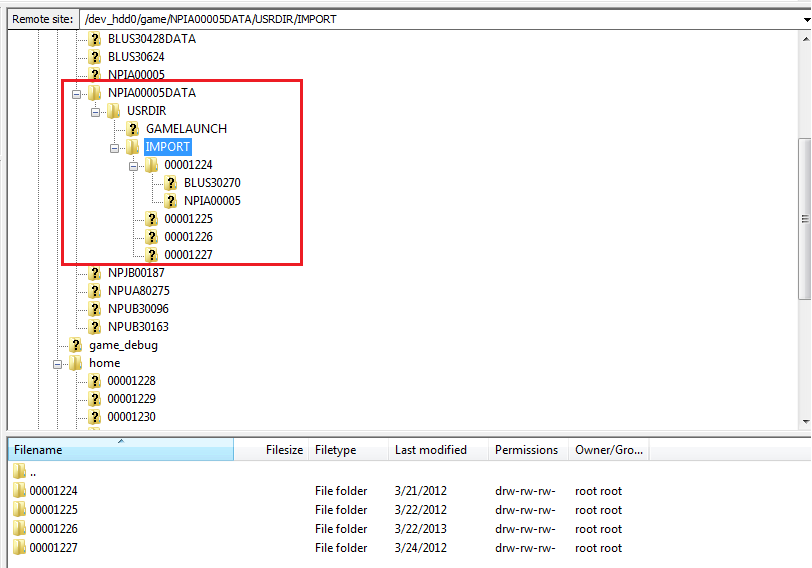Viewport: 812px width, 568px height.
Task: Select the USRDIR tree label
Action: click(x=147, y=111)
